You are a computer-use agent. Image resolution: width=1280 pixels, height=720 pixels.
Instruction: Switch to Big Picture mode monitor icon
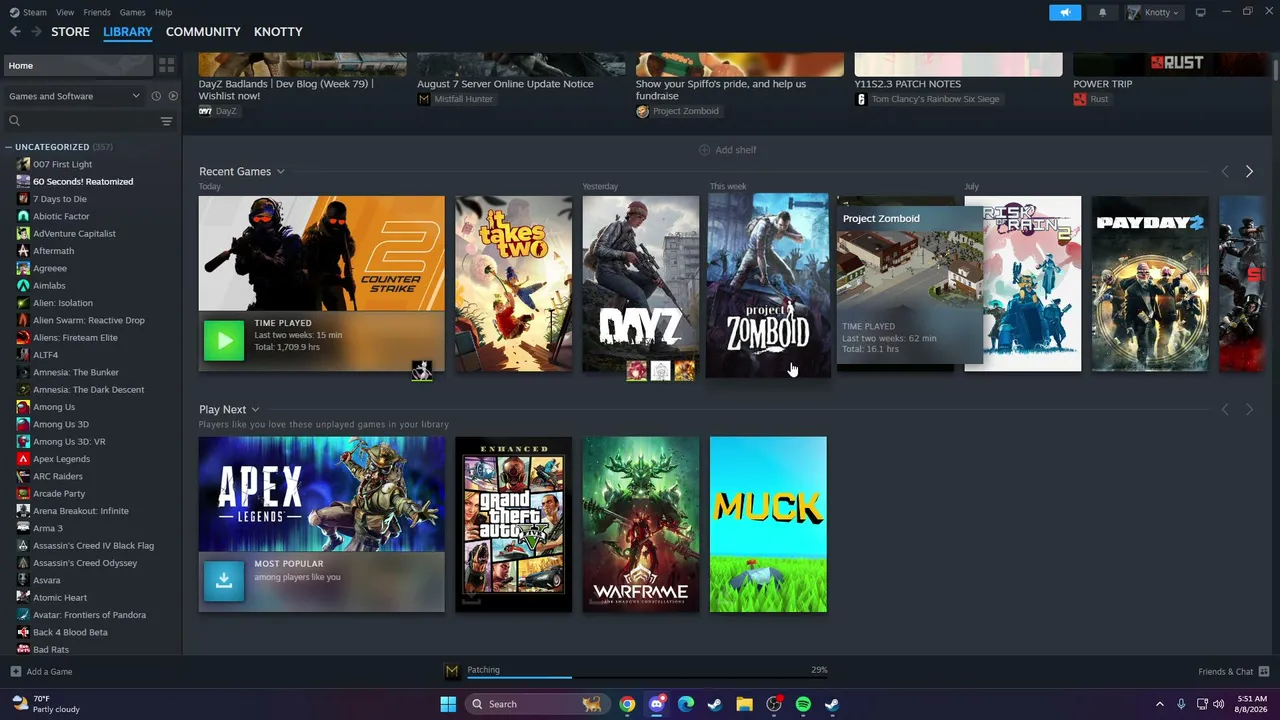1201,12
